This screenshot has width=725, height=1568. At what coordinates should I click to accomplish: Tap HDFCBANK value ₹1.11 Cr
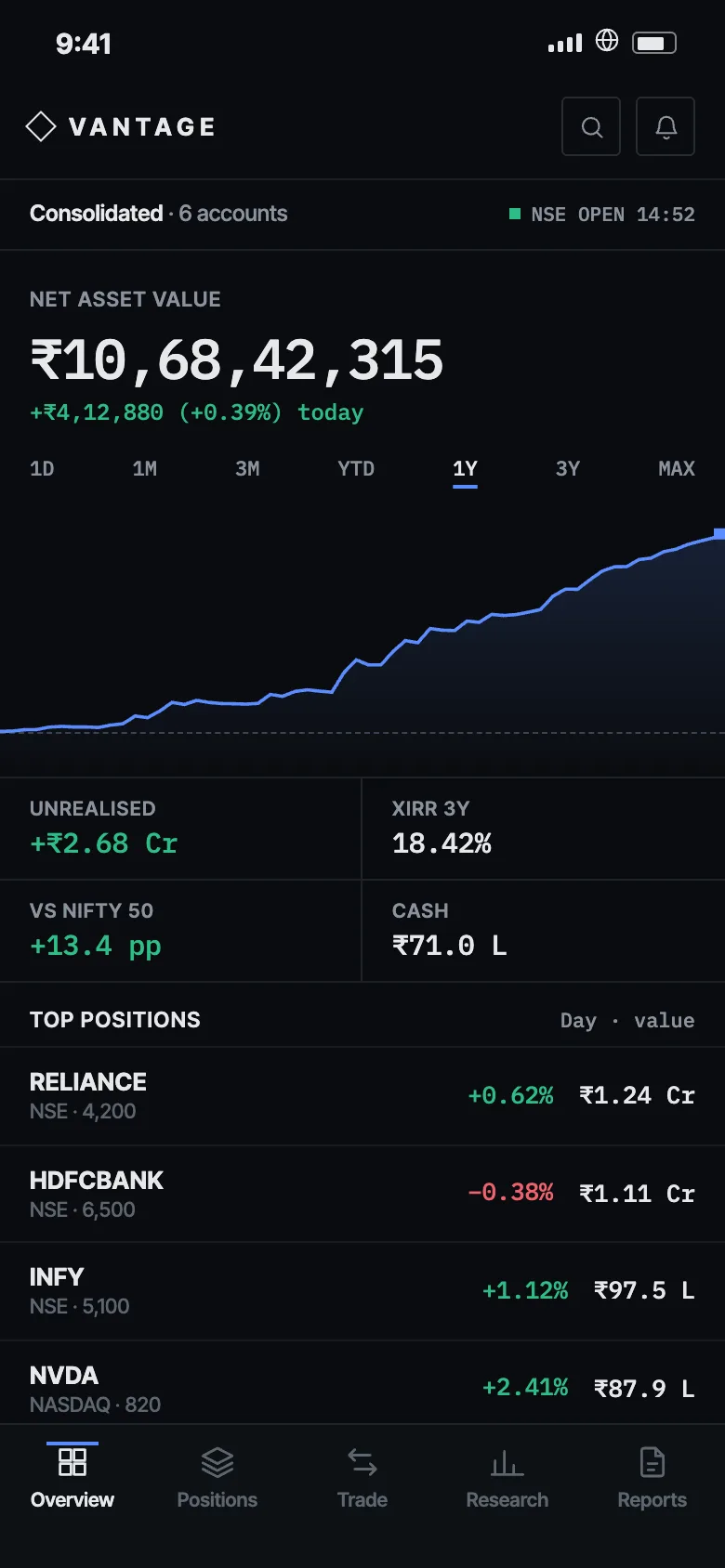(x=637, y=1193)
